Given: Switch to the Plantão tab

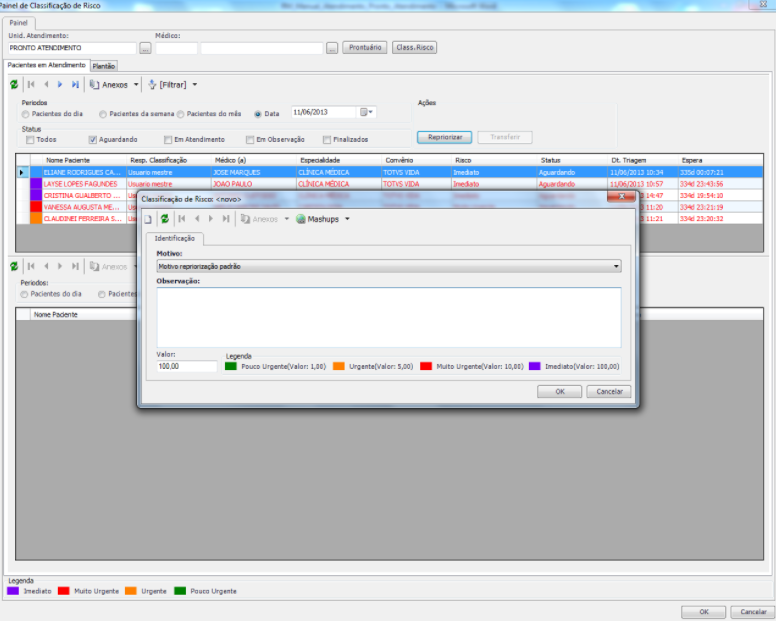Looking at the screenshot, I should point(104,66).
